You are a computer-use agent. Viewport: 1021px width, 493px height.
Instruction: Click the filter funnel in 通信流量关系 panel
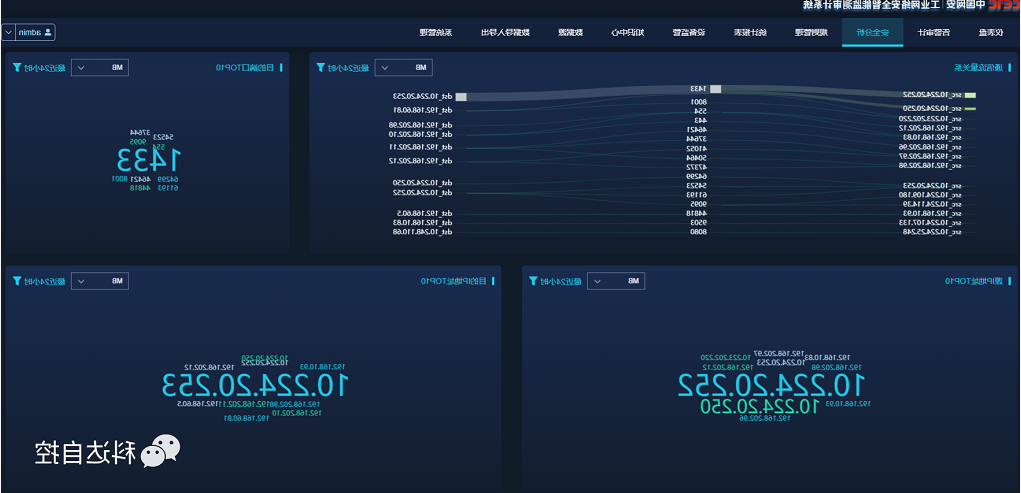321,68
